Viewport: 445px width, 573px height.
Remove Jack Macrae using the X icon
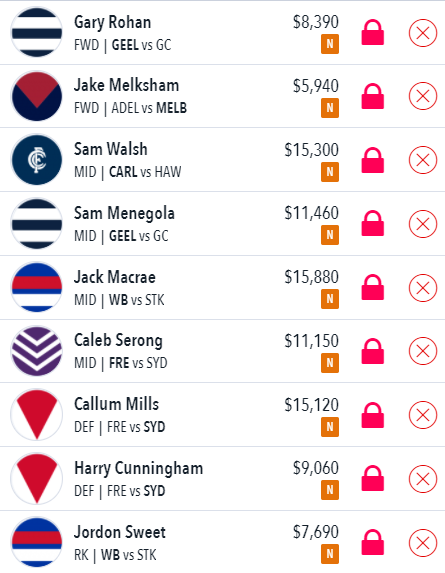(x=423, y=288)
